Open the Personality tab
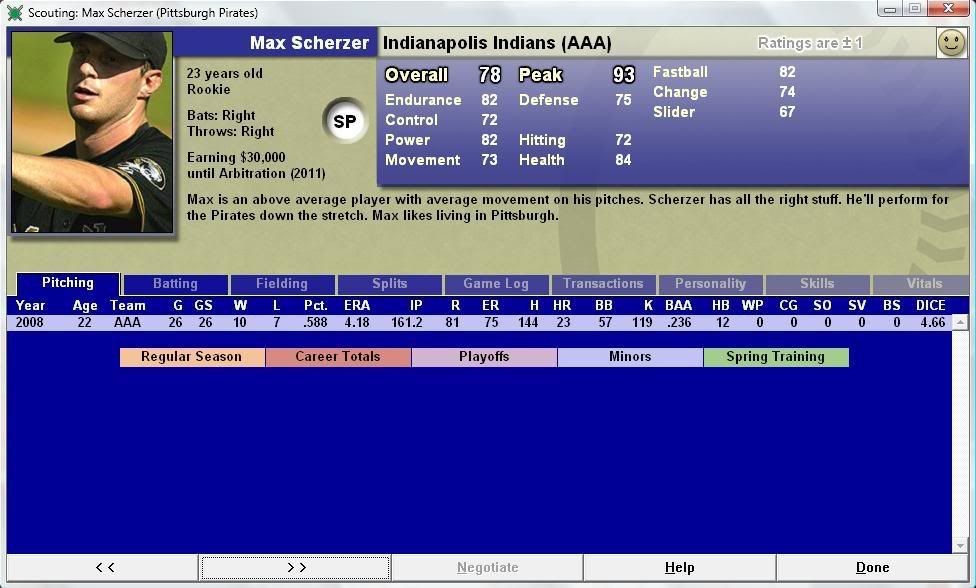976x588 pixels. (x=710, y=284)
